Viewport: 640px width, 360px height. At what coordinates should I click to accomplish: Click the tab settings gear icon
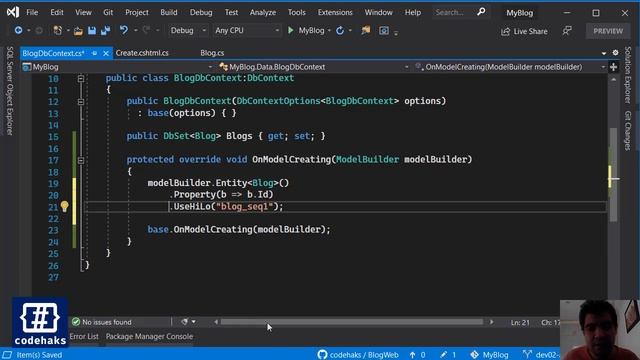(616, 53)
